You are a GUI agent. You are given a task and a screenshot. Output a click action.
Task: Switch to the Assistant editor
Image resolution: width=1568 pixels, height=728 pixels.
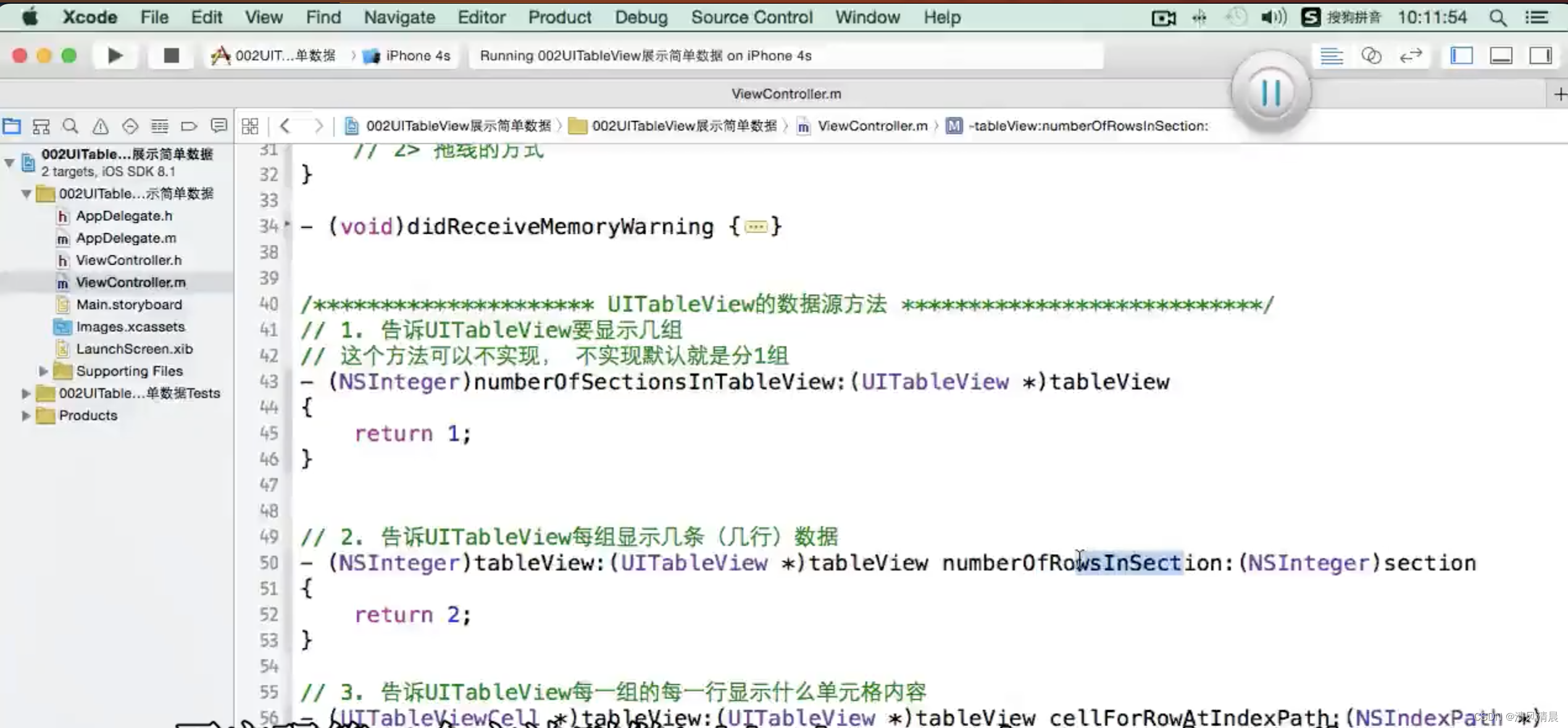pyautogui.click(x=1371, y=56)
